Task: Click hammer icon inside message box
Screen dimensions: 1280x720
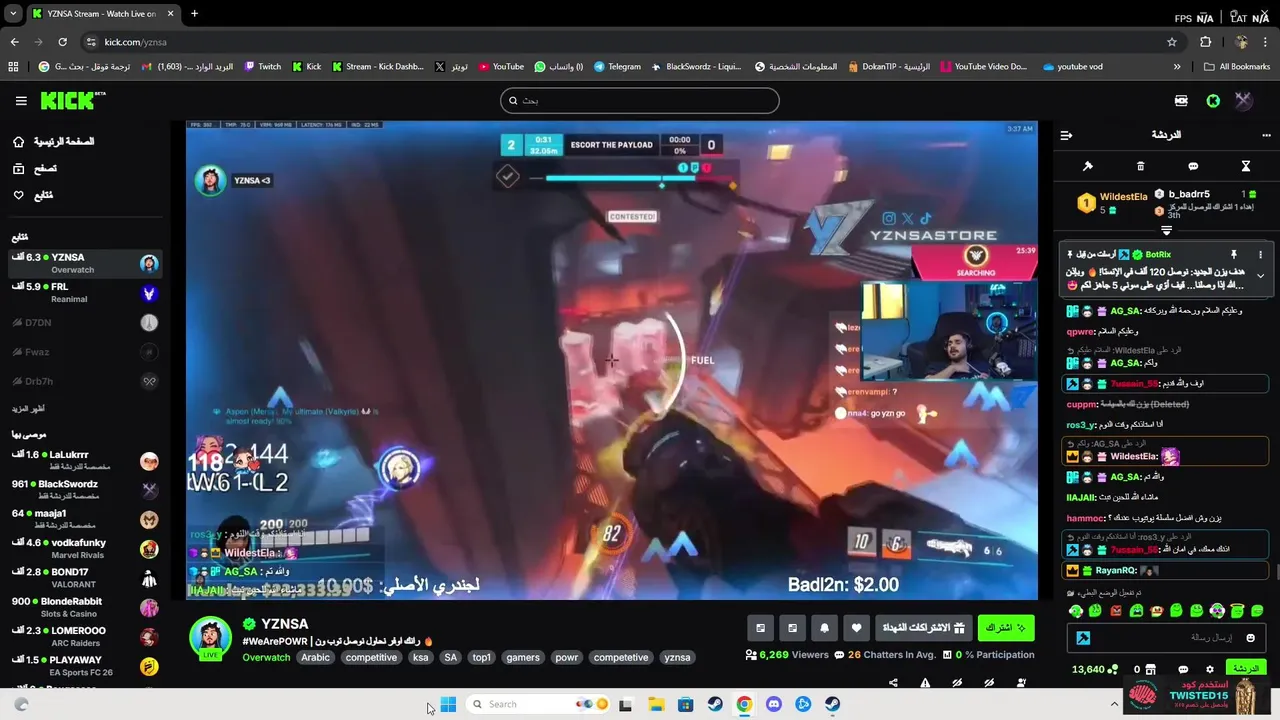Action: [x=1083, y=638]
